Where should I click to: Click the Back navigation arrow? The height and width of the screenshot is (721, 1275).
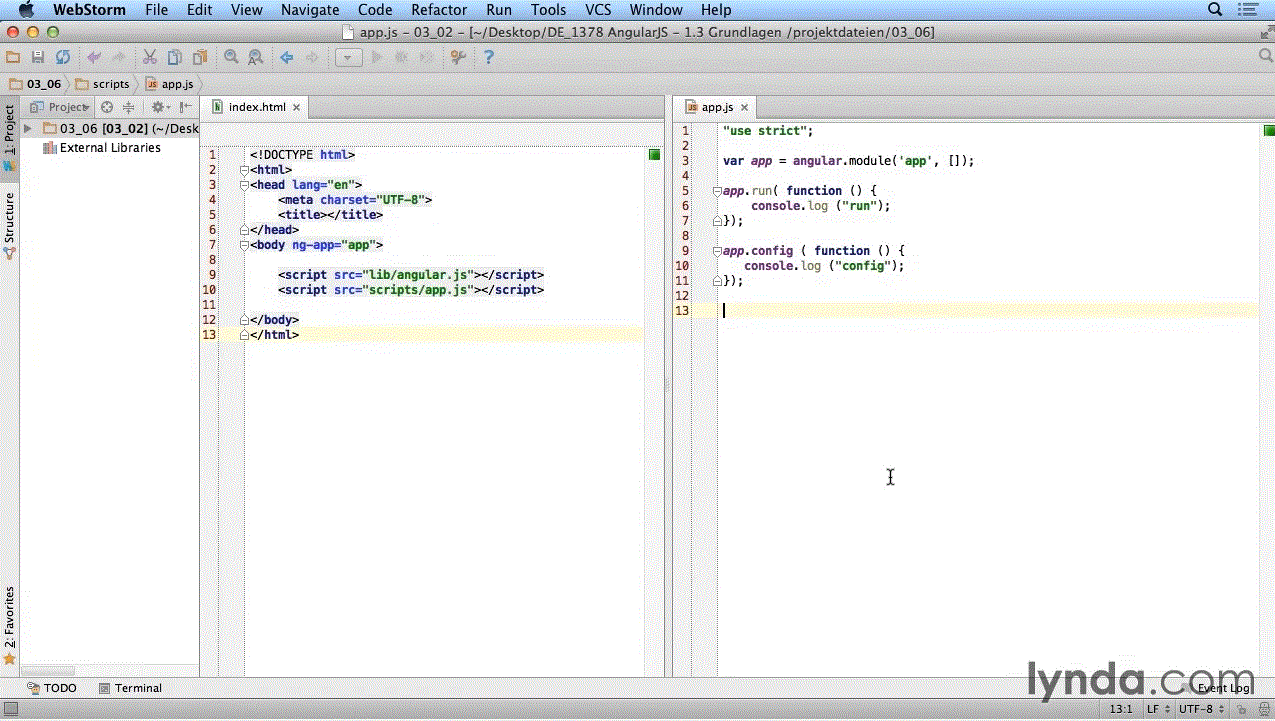tap(287, 58)
